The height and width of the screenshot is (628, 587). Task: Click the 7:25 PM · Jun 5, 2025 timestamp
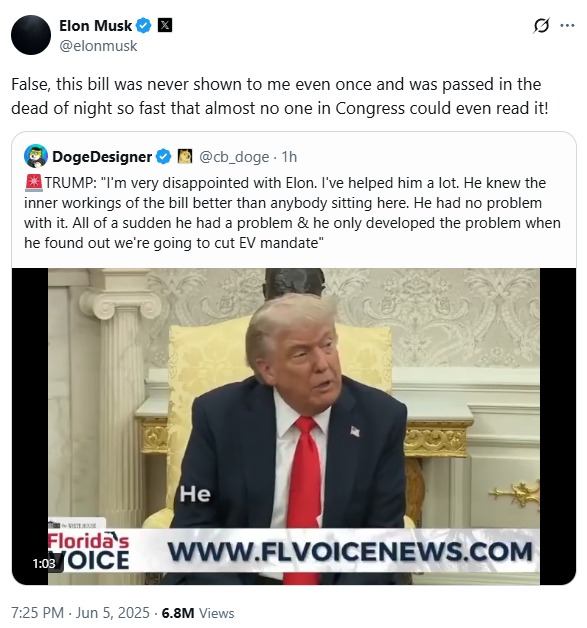[80, 613]
